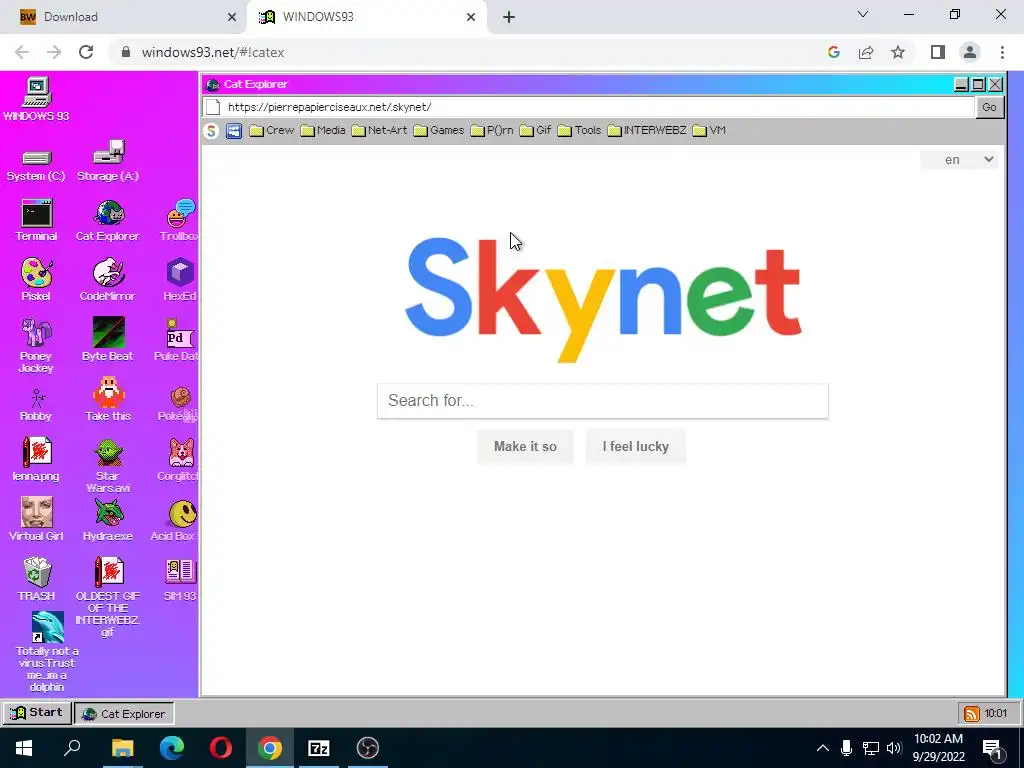This screenshot has width=1024, height=768.
Task: Expand the 'en' language dropdown
Action: point(959,160)
